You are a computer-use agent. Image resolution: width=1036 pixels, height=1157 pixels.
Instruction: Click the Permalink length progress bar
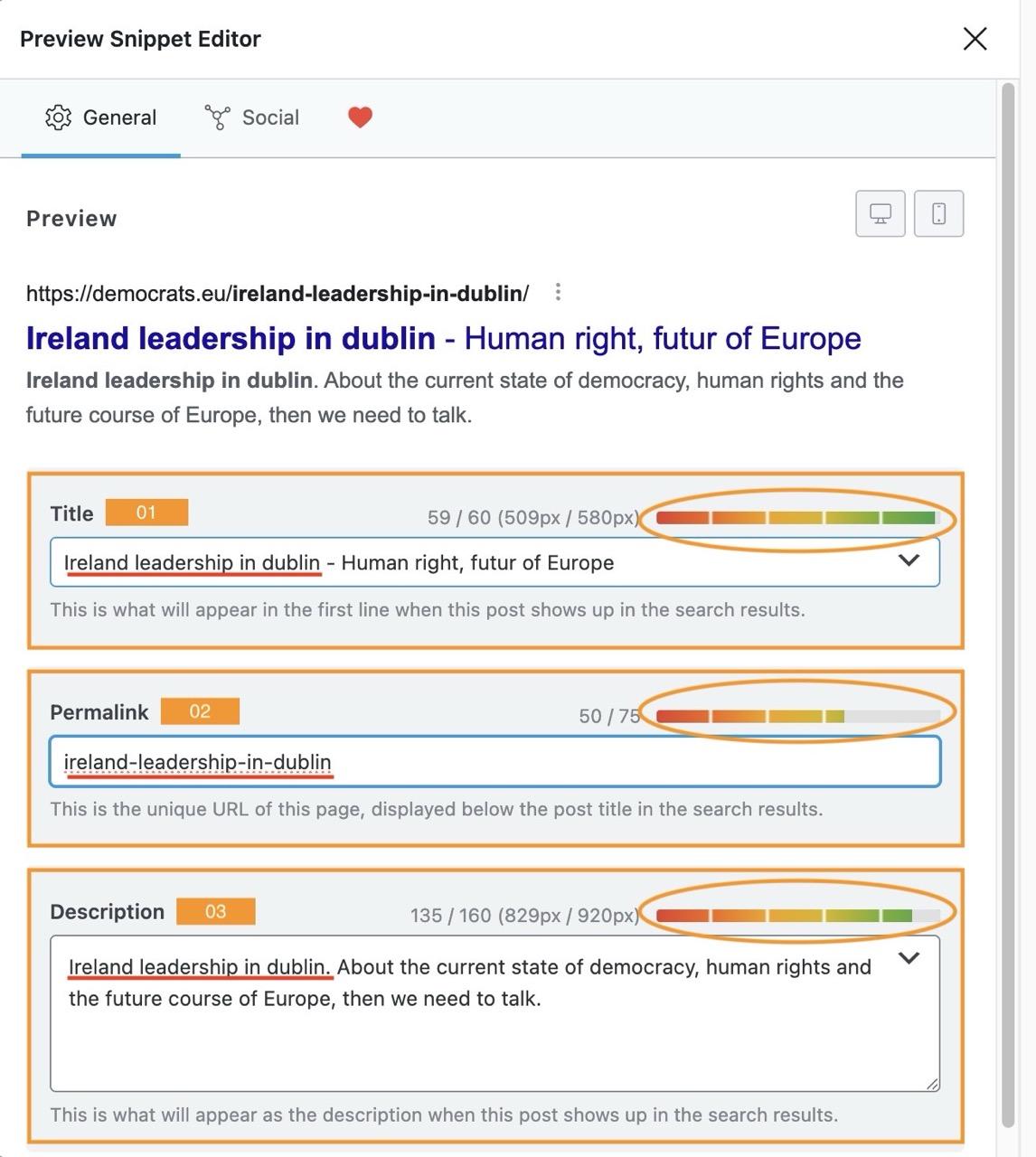[x=796, y=716]
